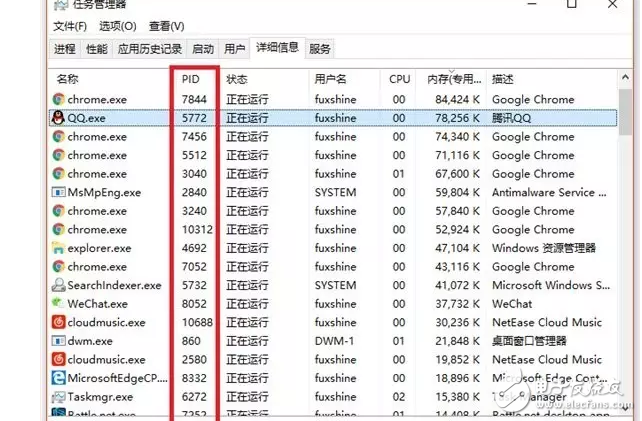Click SYSTEM user in the MsMpEng.exe row
Image resolution: width=642 pixels, height=421 pixels.
(335, 192)
